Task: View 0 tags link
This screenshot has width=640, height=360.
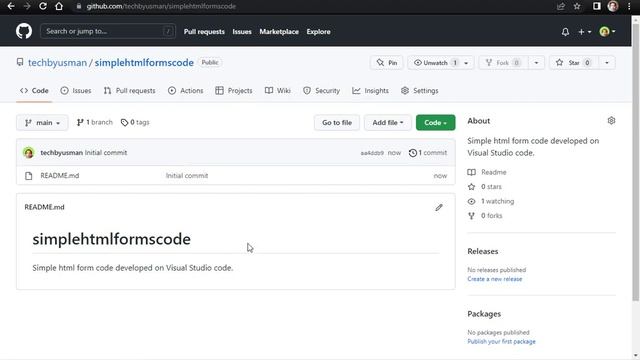Action: [x=135, y=122]
